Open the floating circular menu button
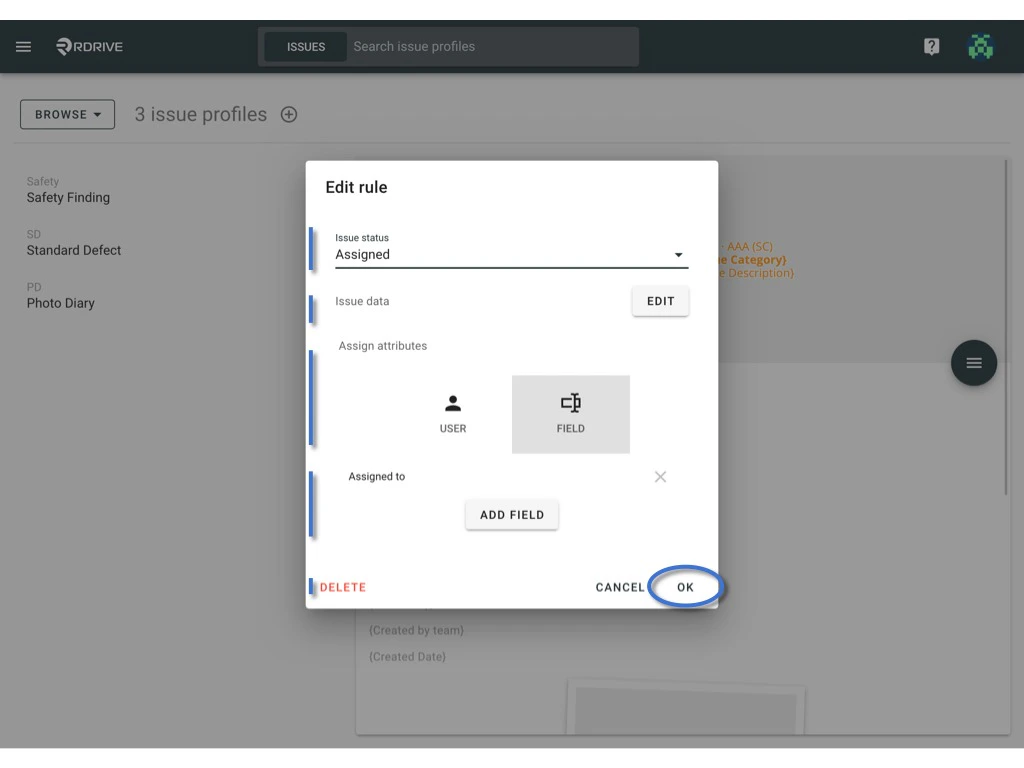 [973, 363]
